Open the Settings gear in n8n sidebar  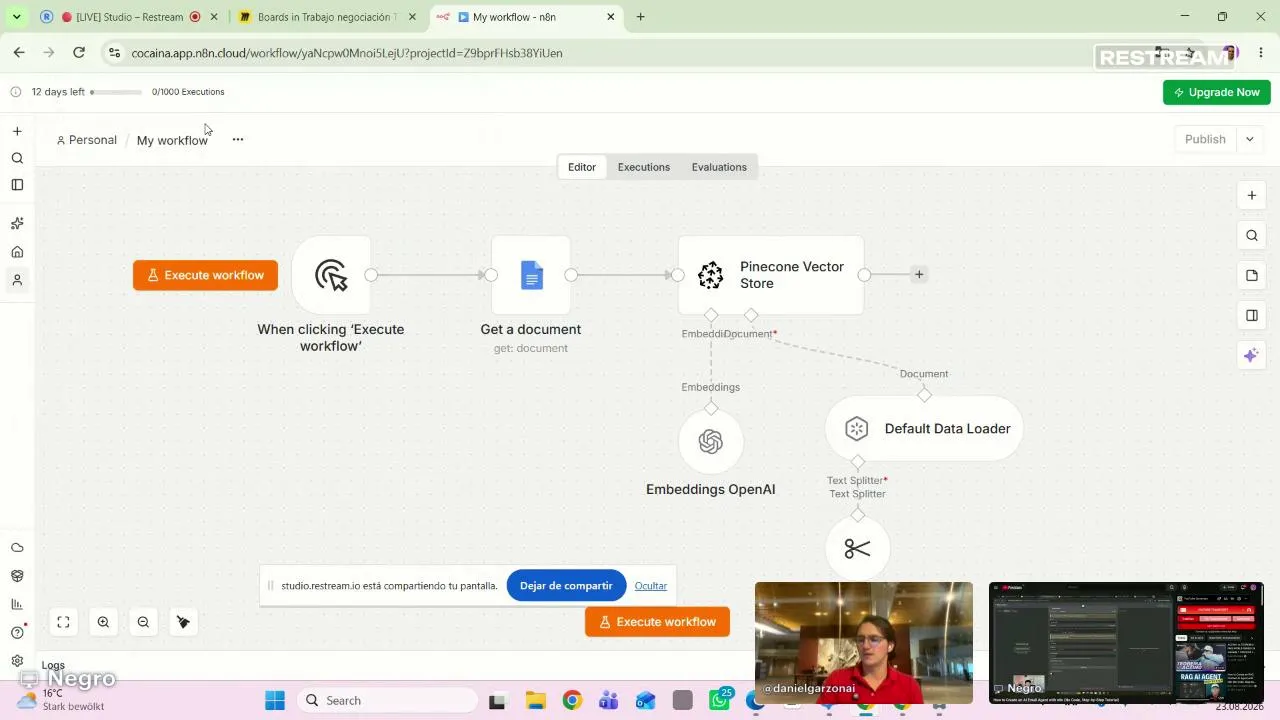[x=17, y=661]
